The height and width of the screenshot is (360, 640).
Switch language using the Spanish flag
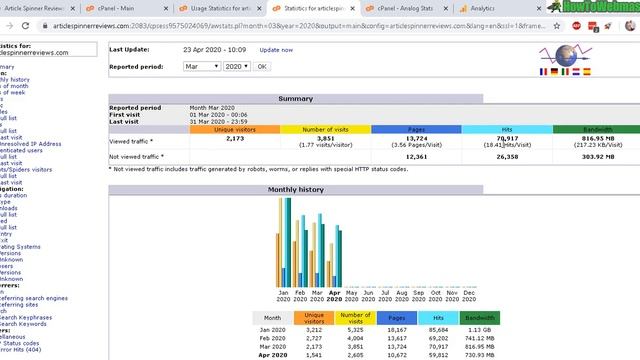coord(587,72)
